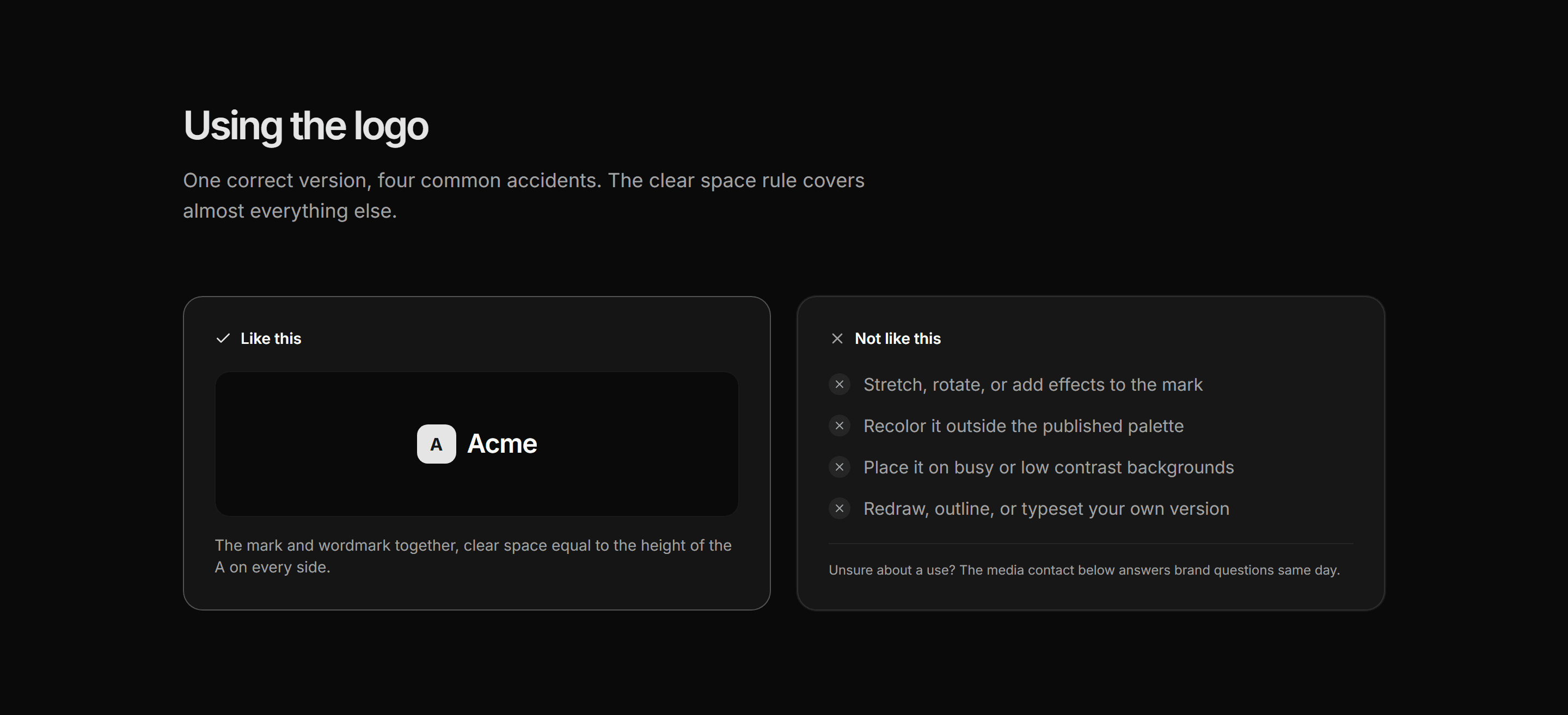
Task: Click the logo preview dark panel
Action: (476, 444)
